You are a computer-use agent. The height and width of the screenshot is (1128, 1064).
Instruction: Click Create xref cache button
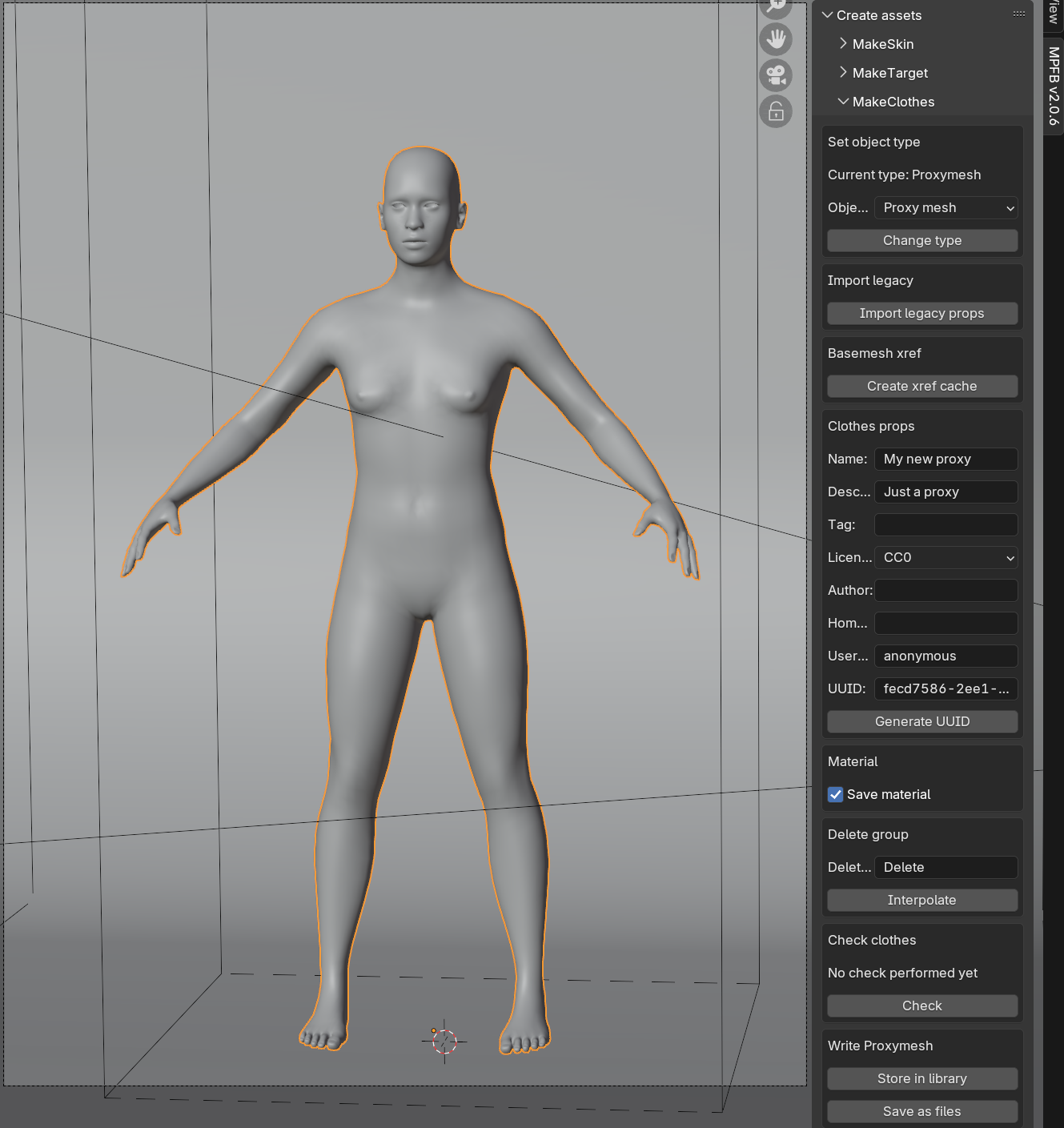tap(922, 386)
